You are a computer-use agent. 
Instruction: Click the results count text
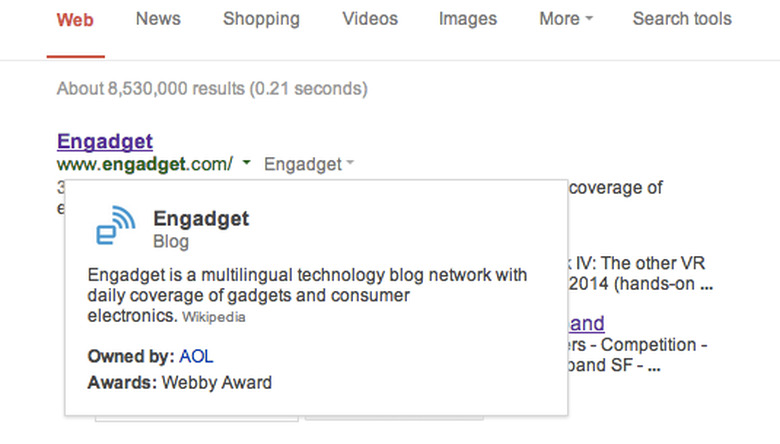tap(212, 89)
